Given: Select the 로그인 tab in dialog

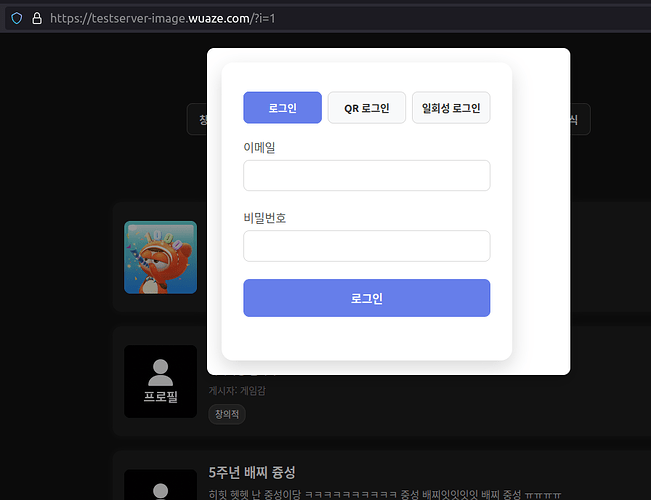Looking at the screenshot, I should (282, 108).
